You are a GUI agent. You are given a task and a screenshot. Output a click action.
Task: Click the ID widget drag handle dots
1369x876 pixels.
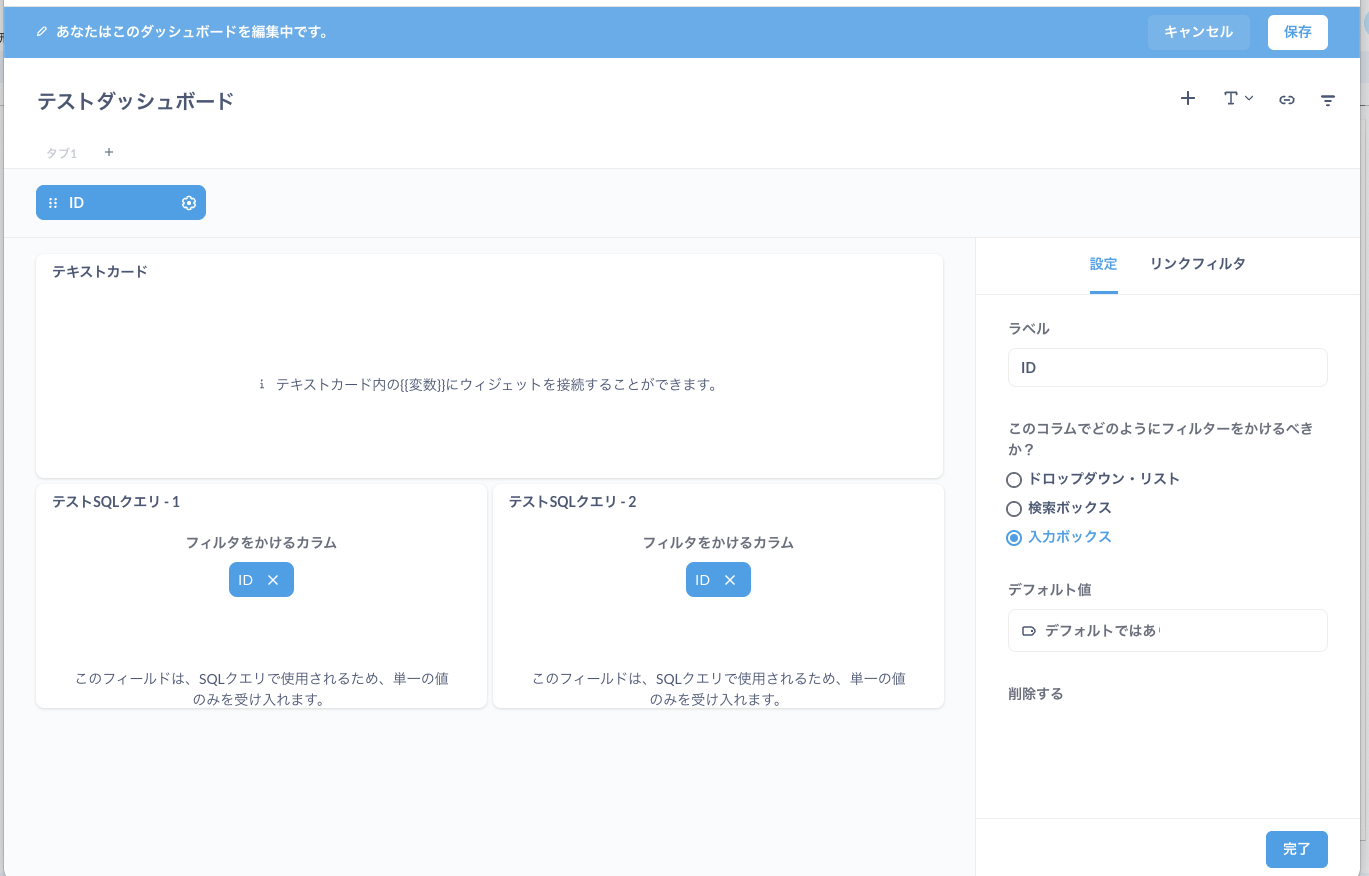(52, 202)
